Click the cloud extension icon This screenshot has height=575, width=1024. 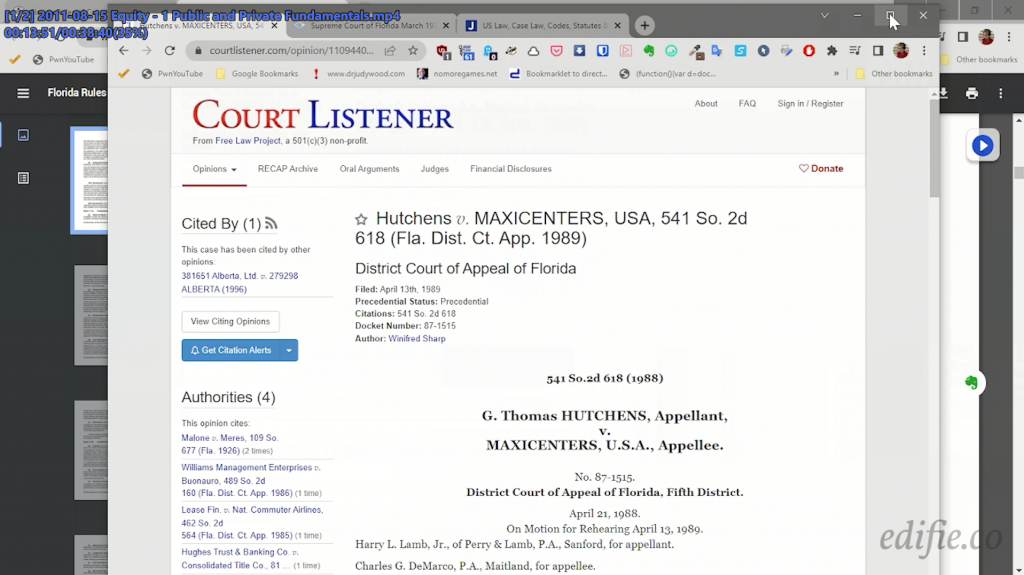pyautogui.click(x=534, y=51)
